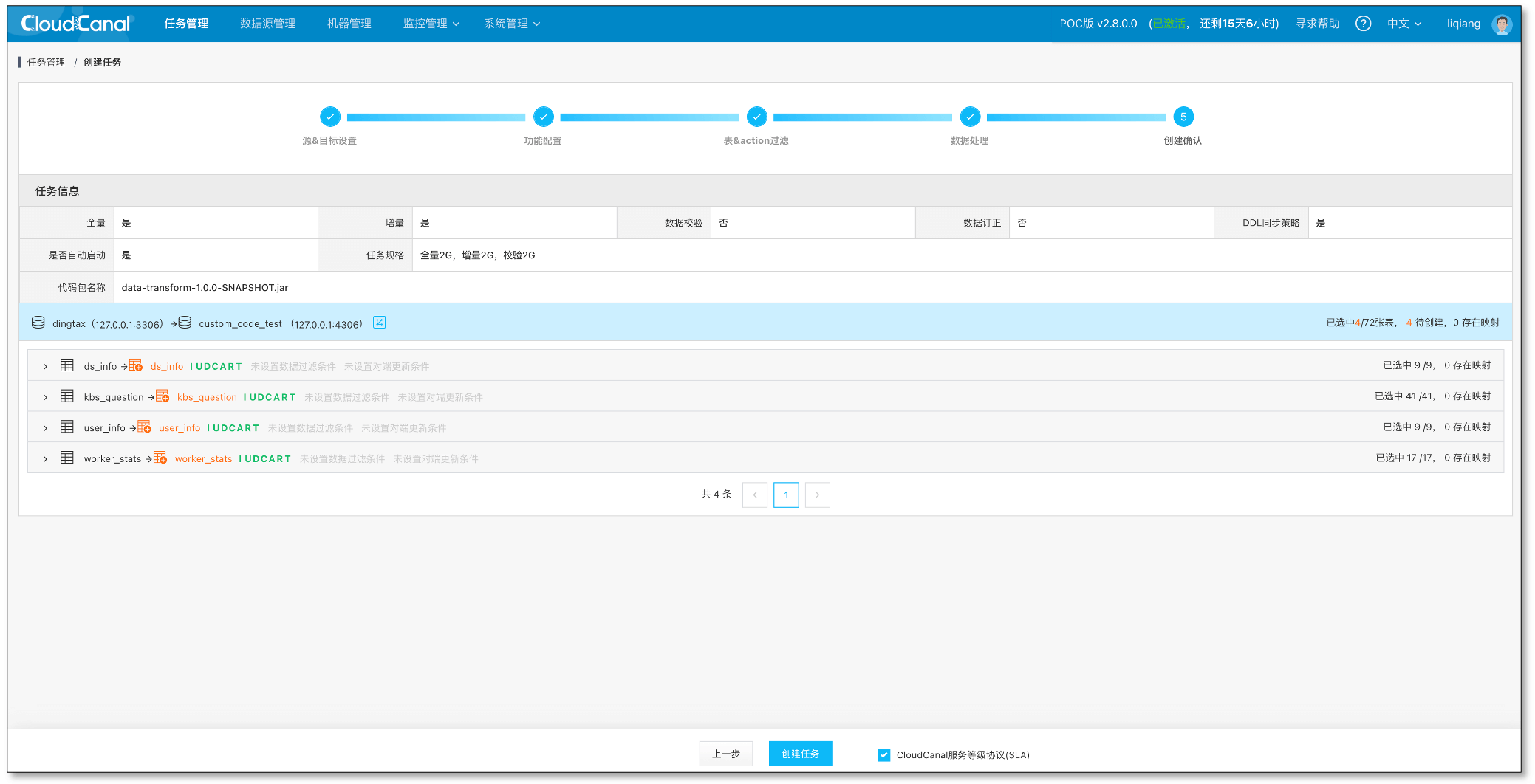1535x784 pixels.
Task: Expand the ds_info table row
Action: coord(44,365)
